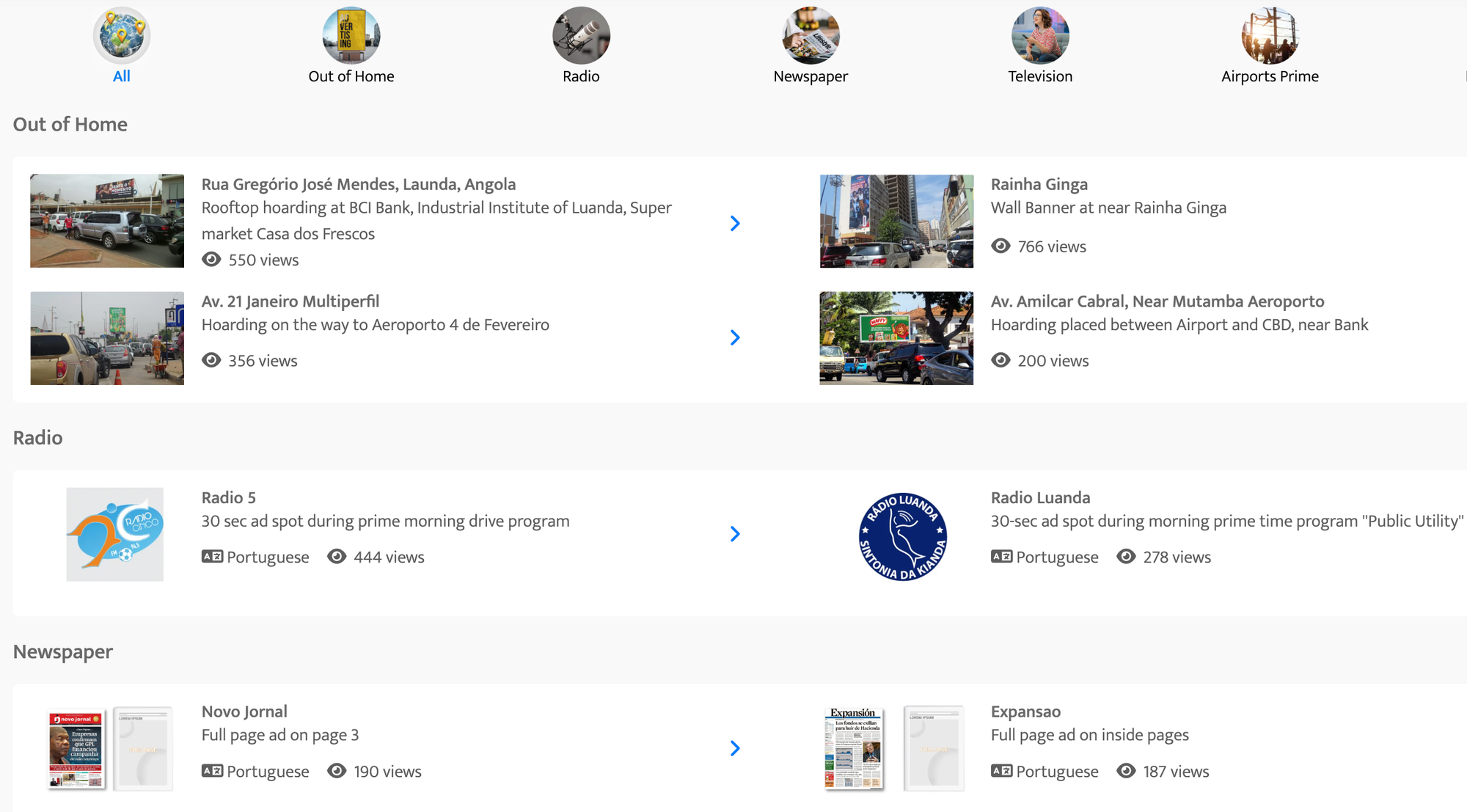The width and height of the screenshot is (1467, 812).
Task: Open the Av. 21 Janeiro Multiperfil title
Action: point(290,301)
